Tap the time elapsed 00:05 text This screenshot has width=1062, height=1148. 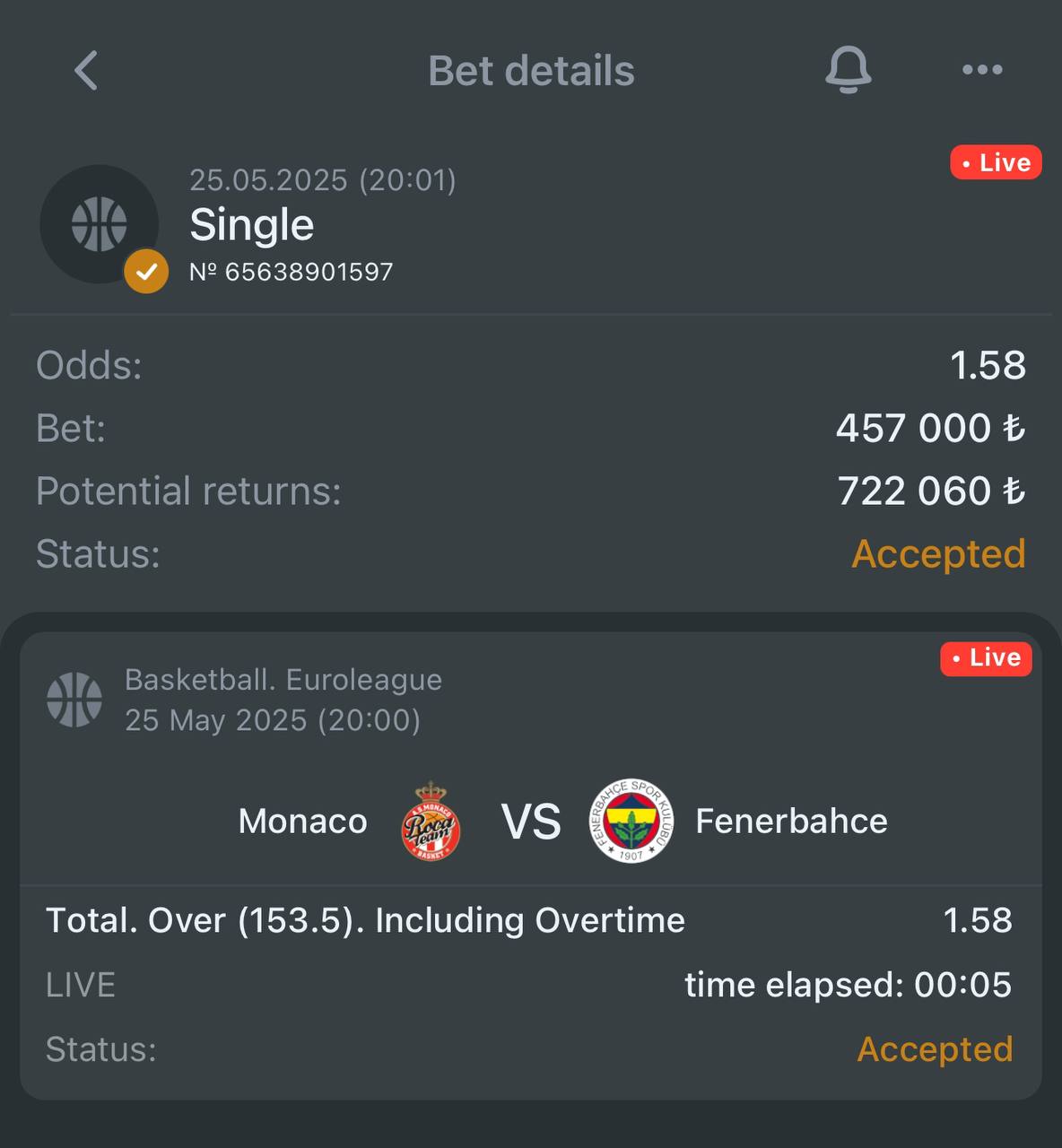point(849,985)
